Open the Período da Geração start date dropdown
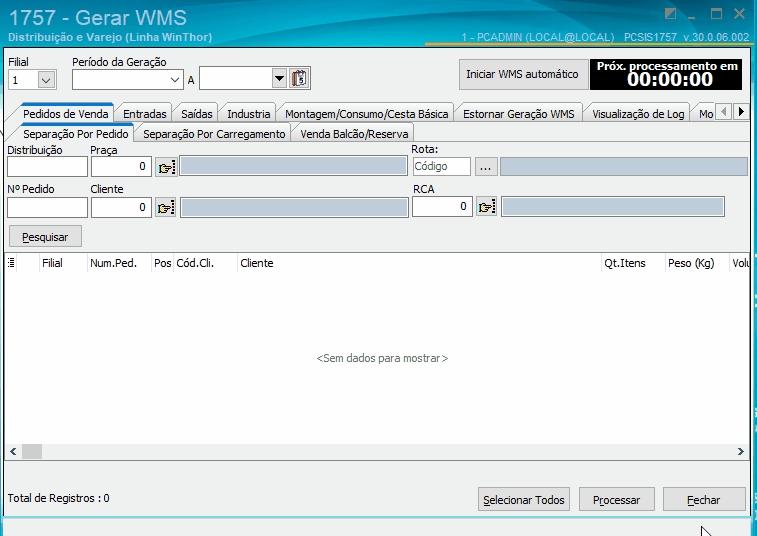 [175, 80]
